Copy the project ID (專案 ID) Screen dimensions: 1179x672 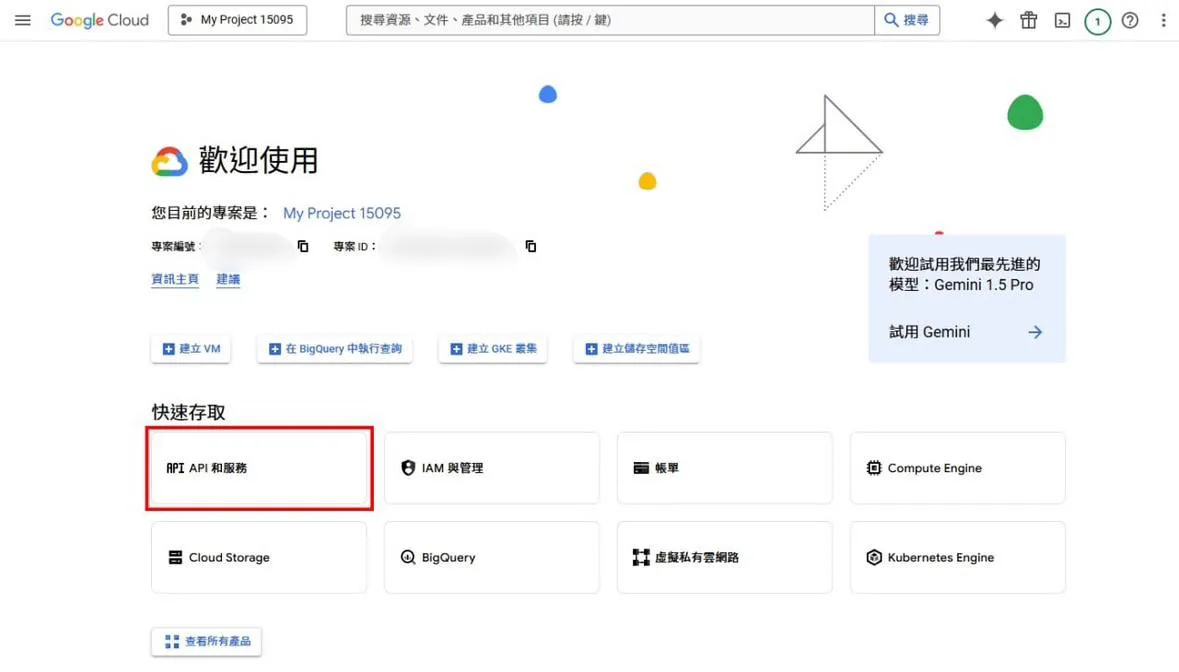pos(531,247)
